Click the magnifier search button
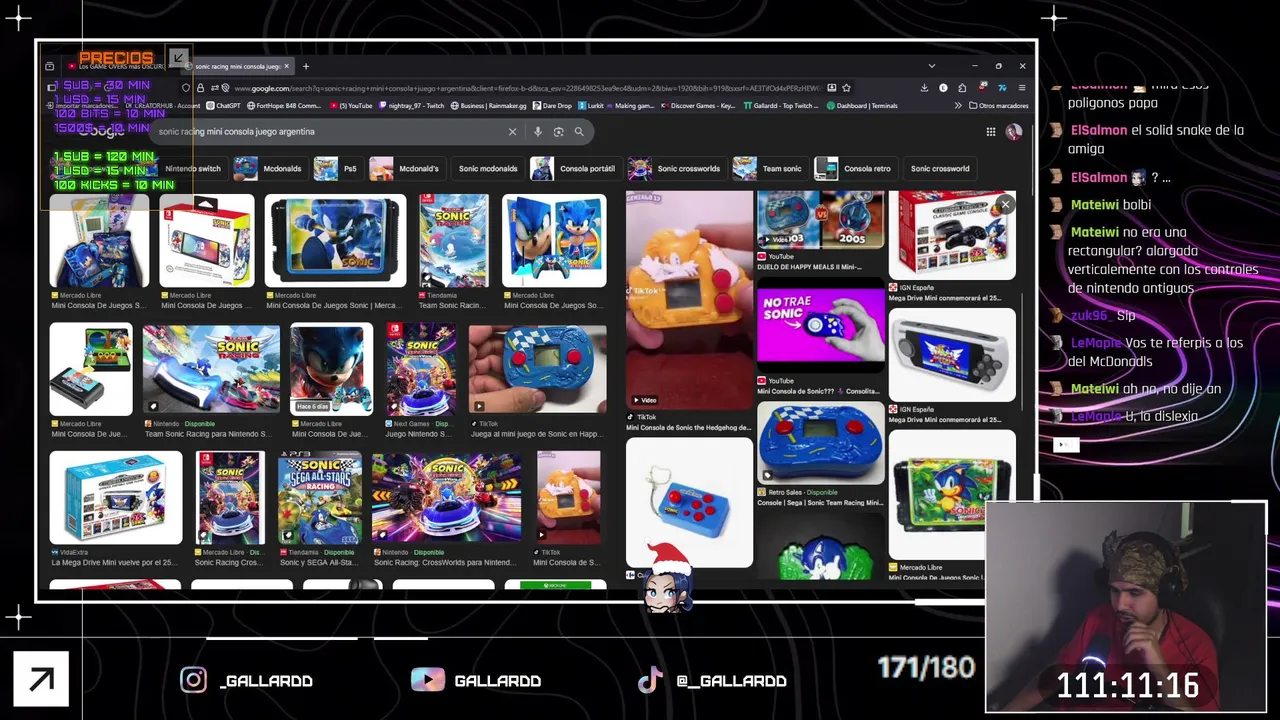The width and height of the screenshot is (1280, 720). (x=578, y=131)
